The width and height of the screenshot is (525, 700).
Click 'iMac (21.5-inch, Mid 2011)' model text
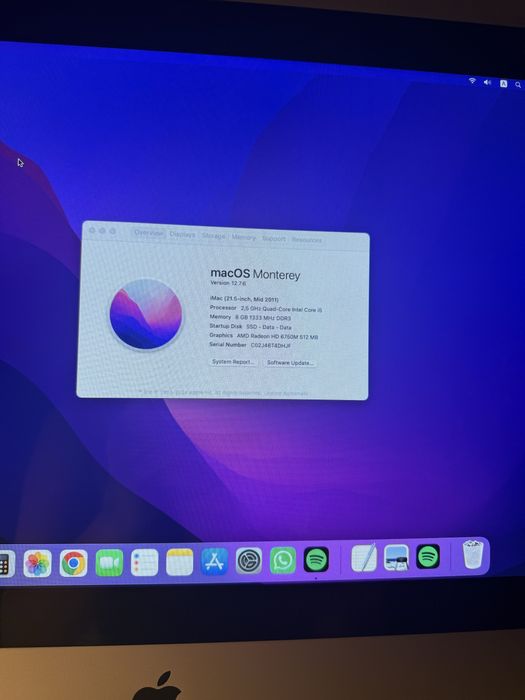point(244,299)
